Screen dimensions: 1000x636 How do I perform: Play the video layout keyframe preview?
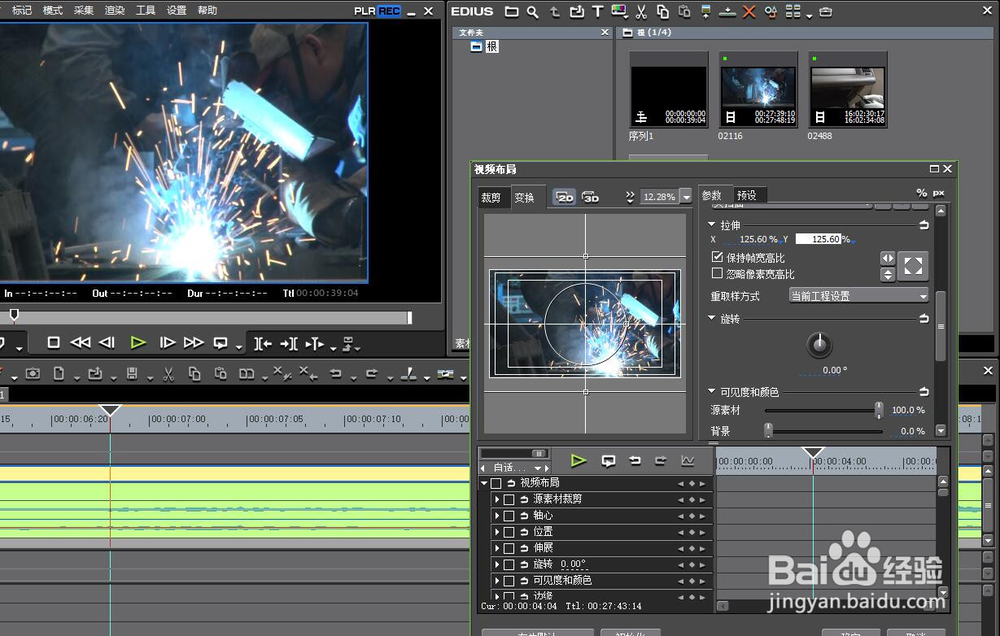tap(578, 461)
